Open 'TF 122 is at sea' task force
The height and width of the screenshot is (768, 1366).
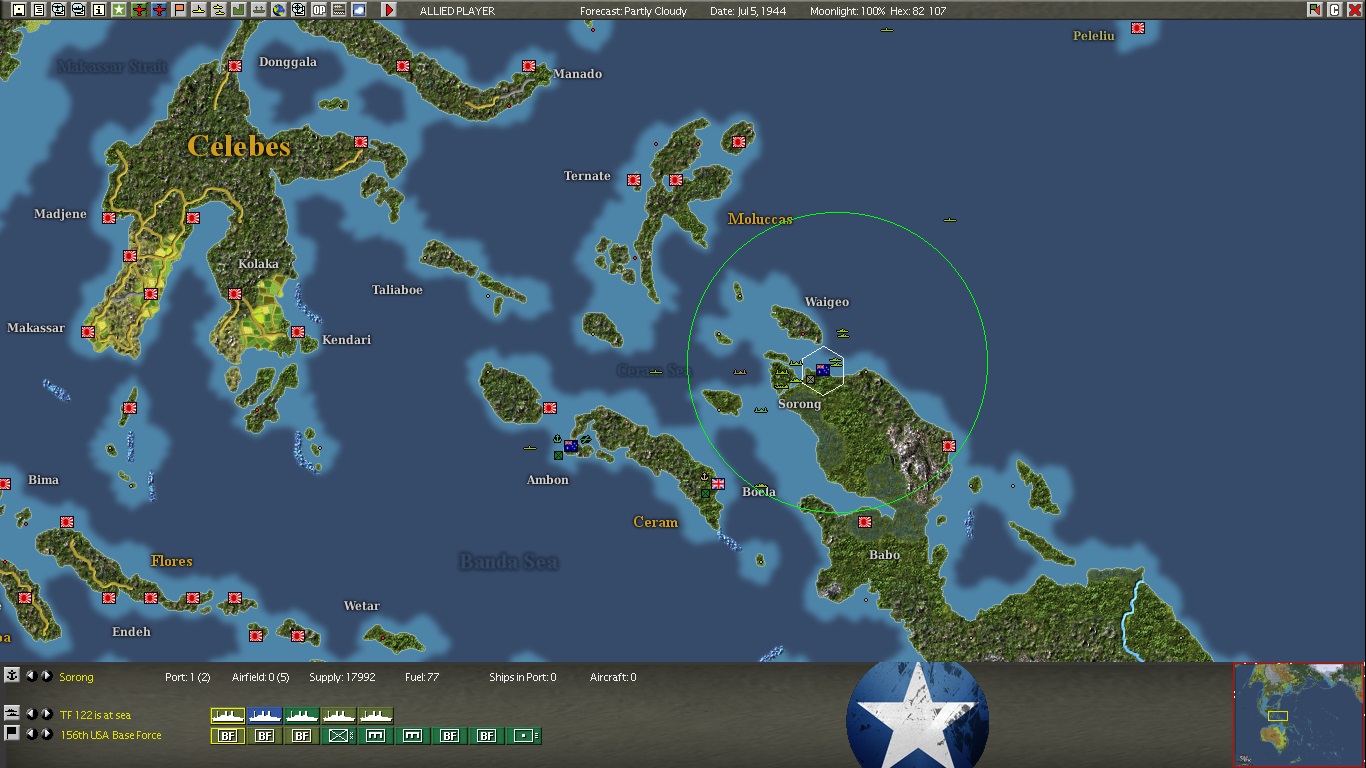[95, 715]
